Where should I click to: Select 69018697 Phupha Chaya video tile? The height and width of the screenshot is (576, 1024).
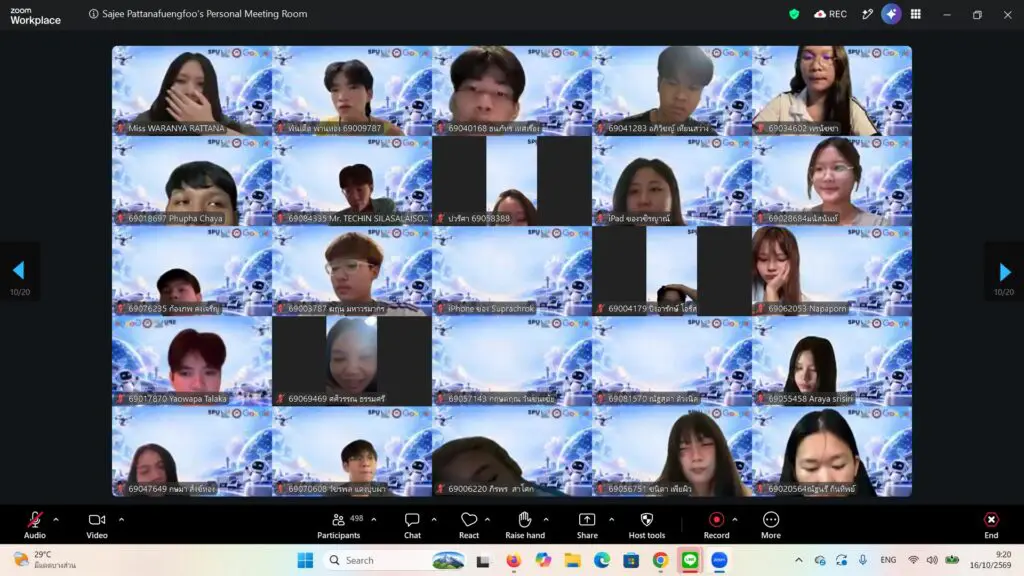pyautogui.click(x=192, y=181)
